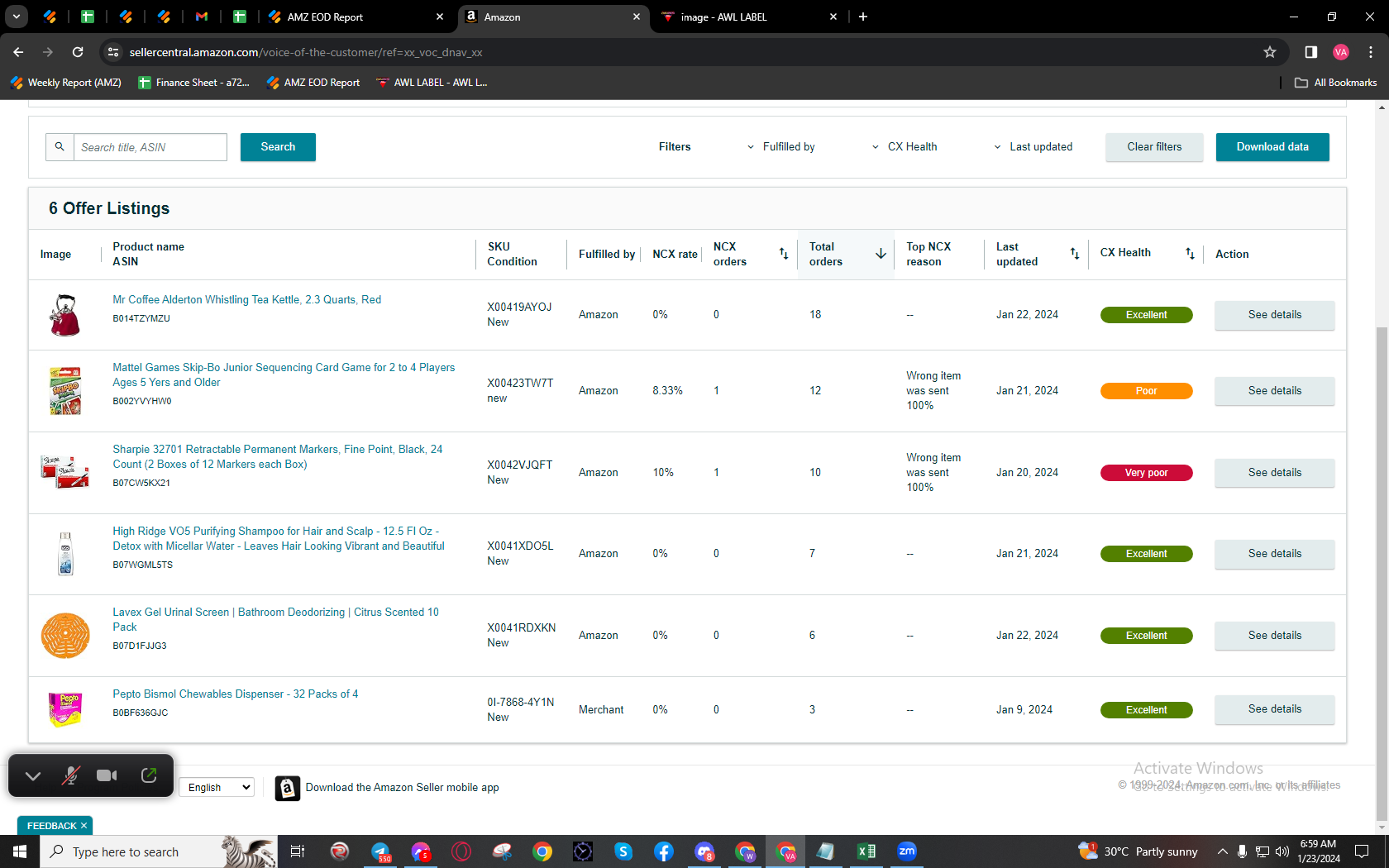Open the English language selector
Screen dimensions: 1389x868
pos(217,787)
